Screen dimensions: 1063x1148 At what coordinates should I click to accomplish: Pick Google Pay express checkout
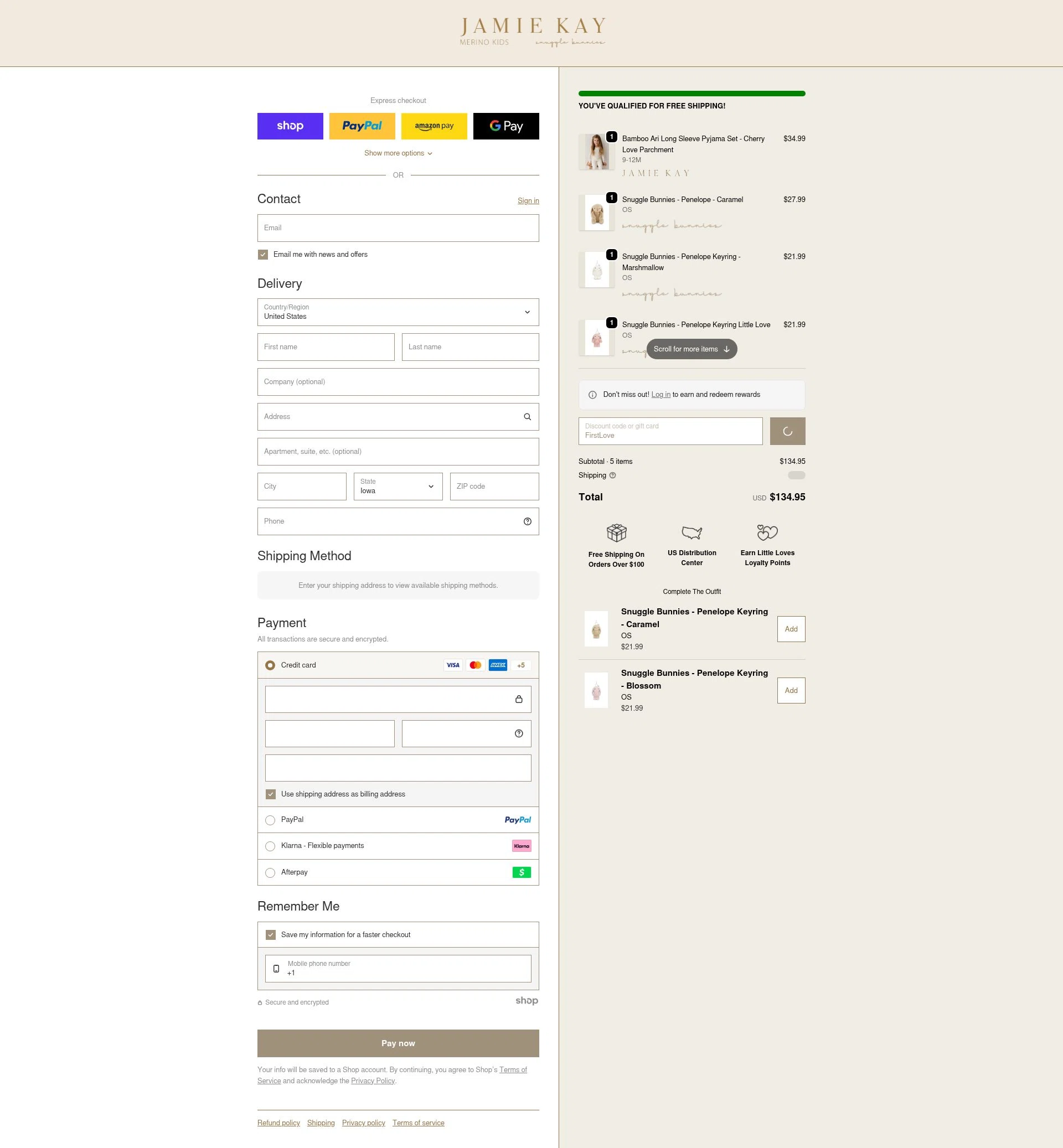[x=505, y=126]
